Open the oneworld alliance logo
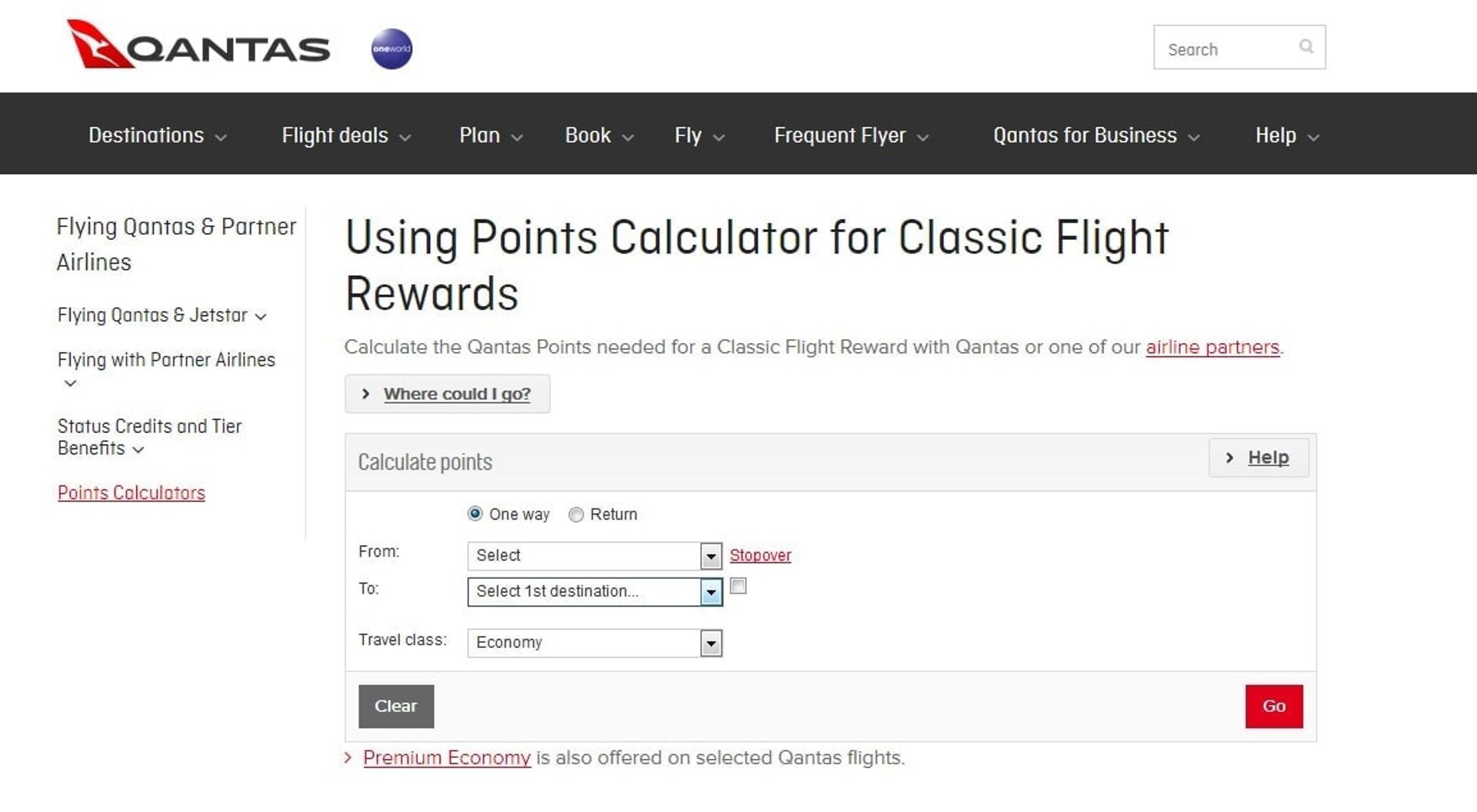1477x812 pixels. point(392,48)
